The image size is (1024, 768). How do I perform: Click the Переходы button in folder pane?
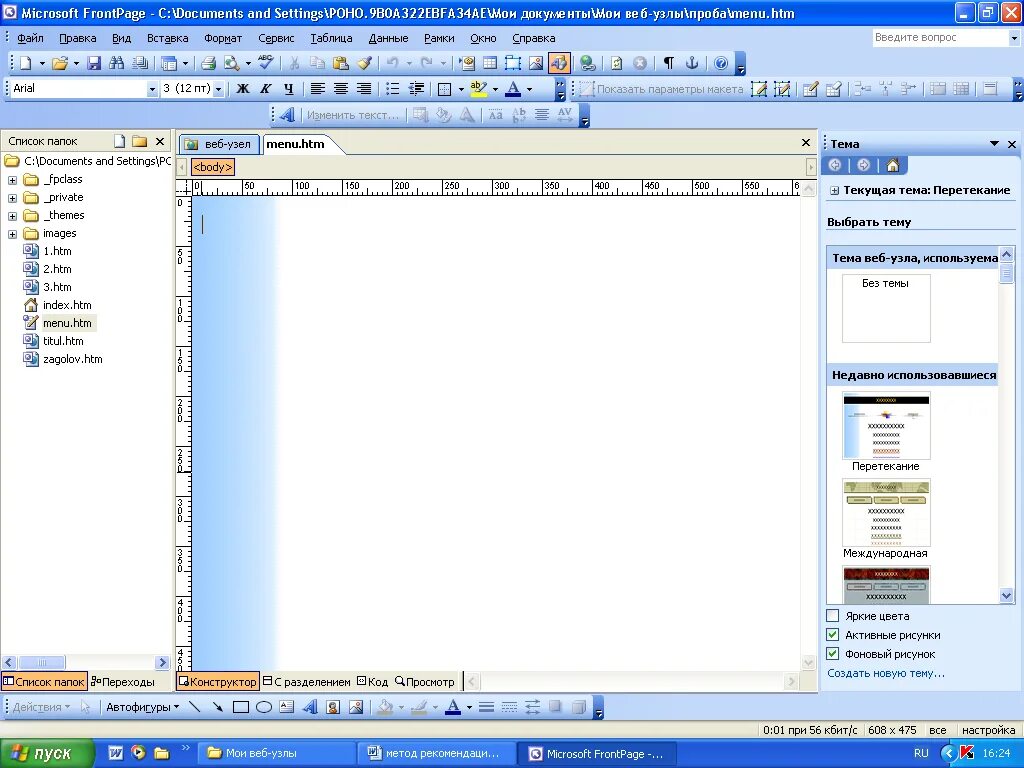(x=123, y=682)
